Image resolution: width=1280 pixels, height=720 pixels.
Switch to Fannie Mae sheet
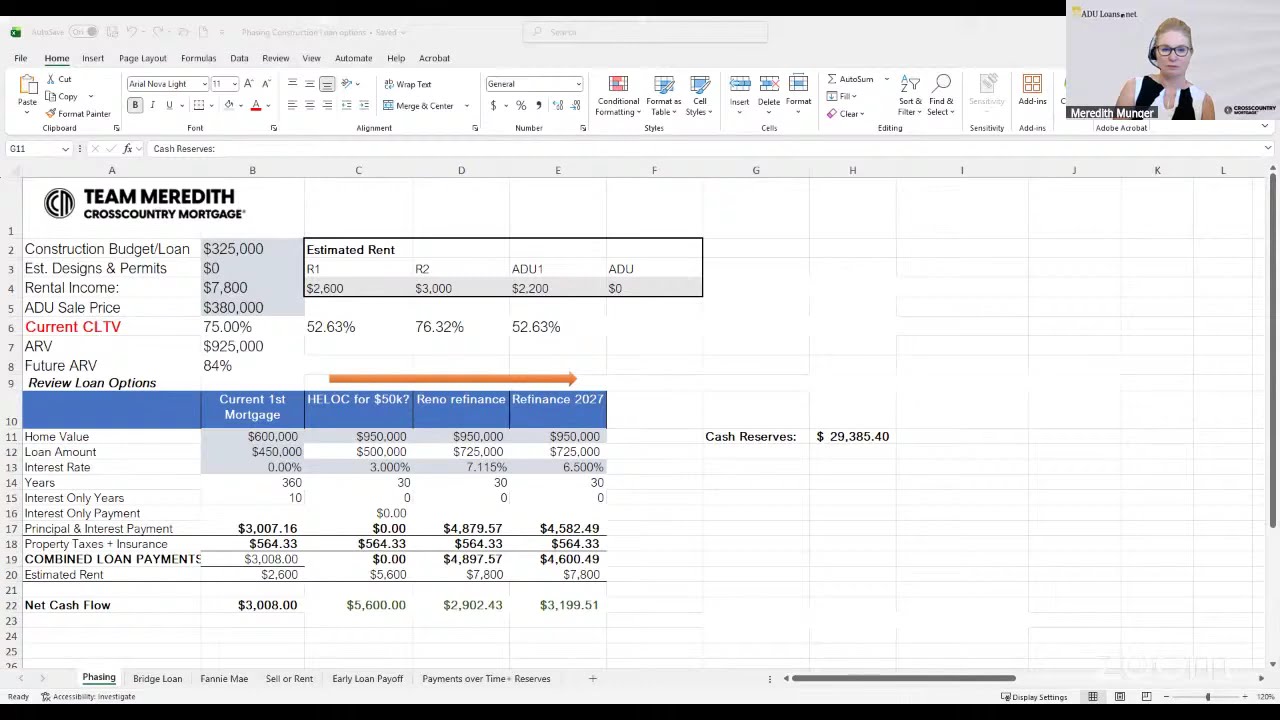(224, 679)
